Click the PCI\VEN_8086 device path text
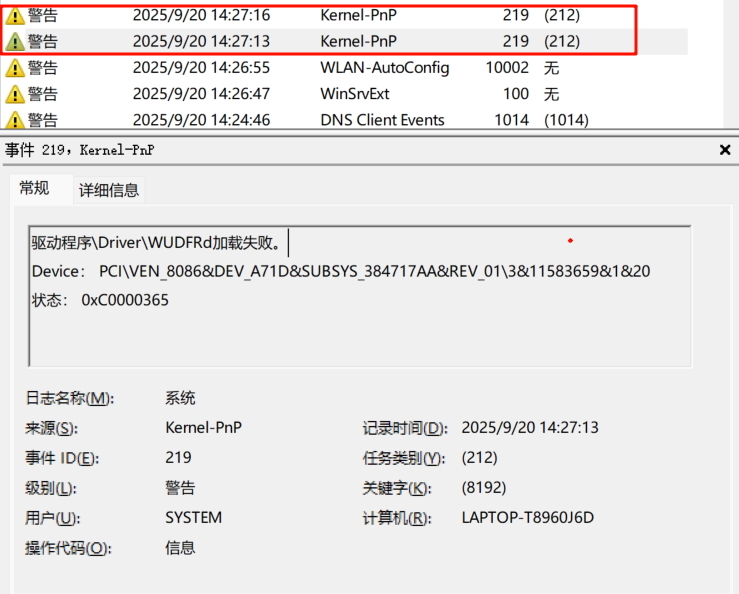 coord(375,272)
